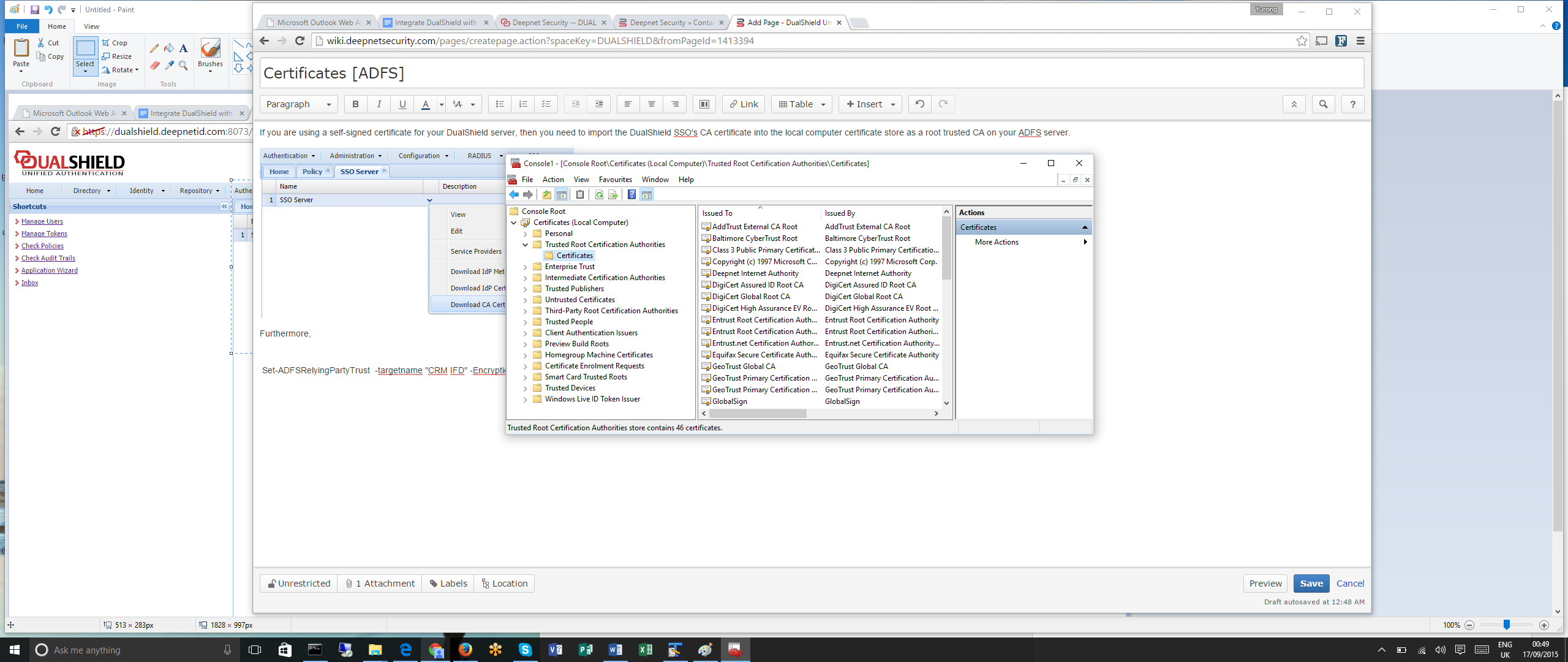Click the bullet list icon
1568x662 pixels.
pos(500,104)
